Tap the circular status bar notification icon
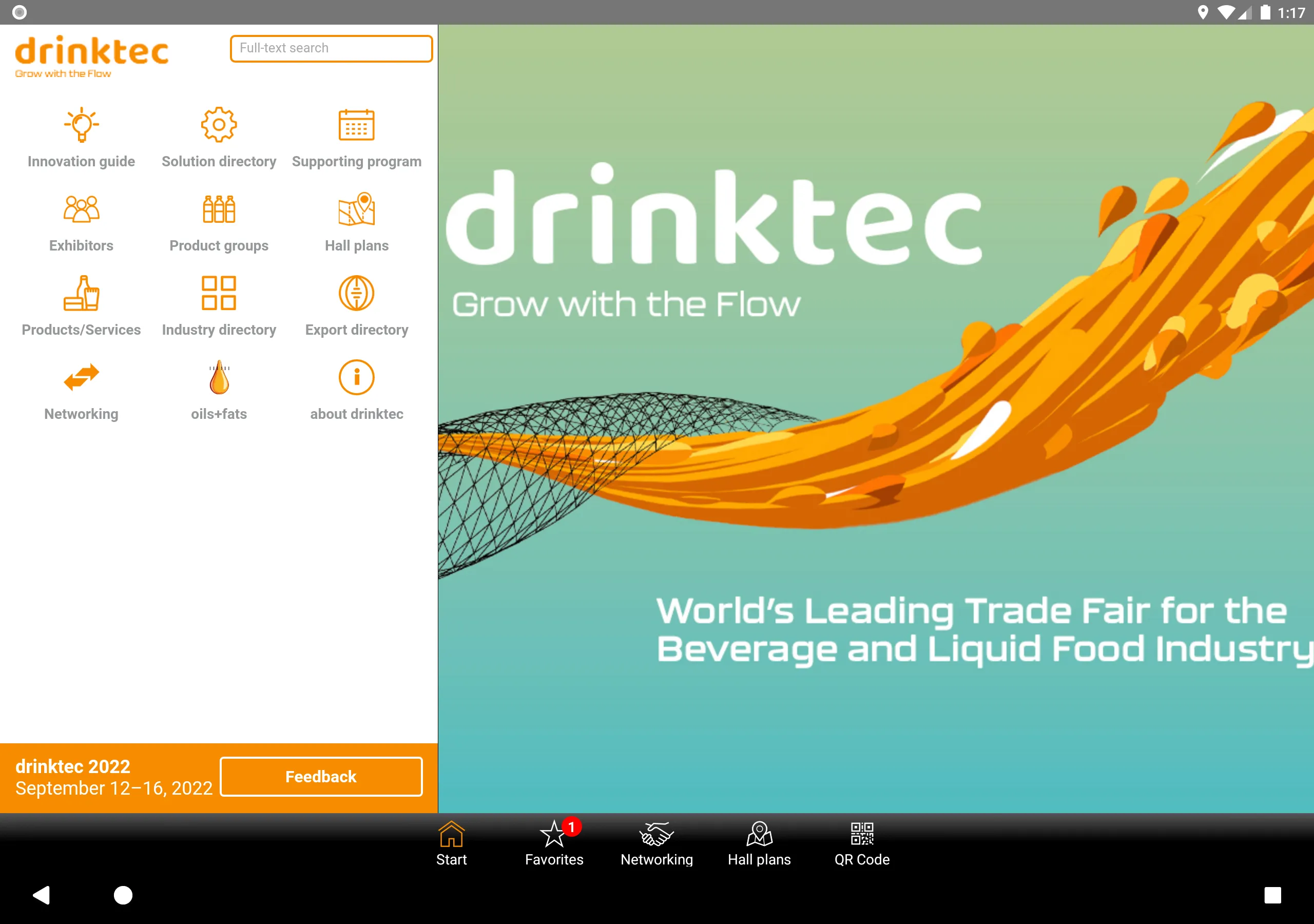 point(20,13)
